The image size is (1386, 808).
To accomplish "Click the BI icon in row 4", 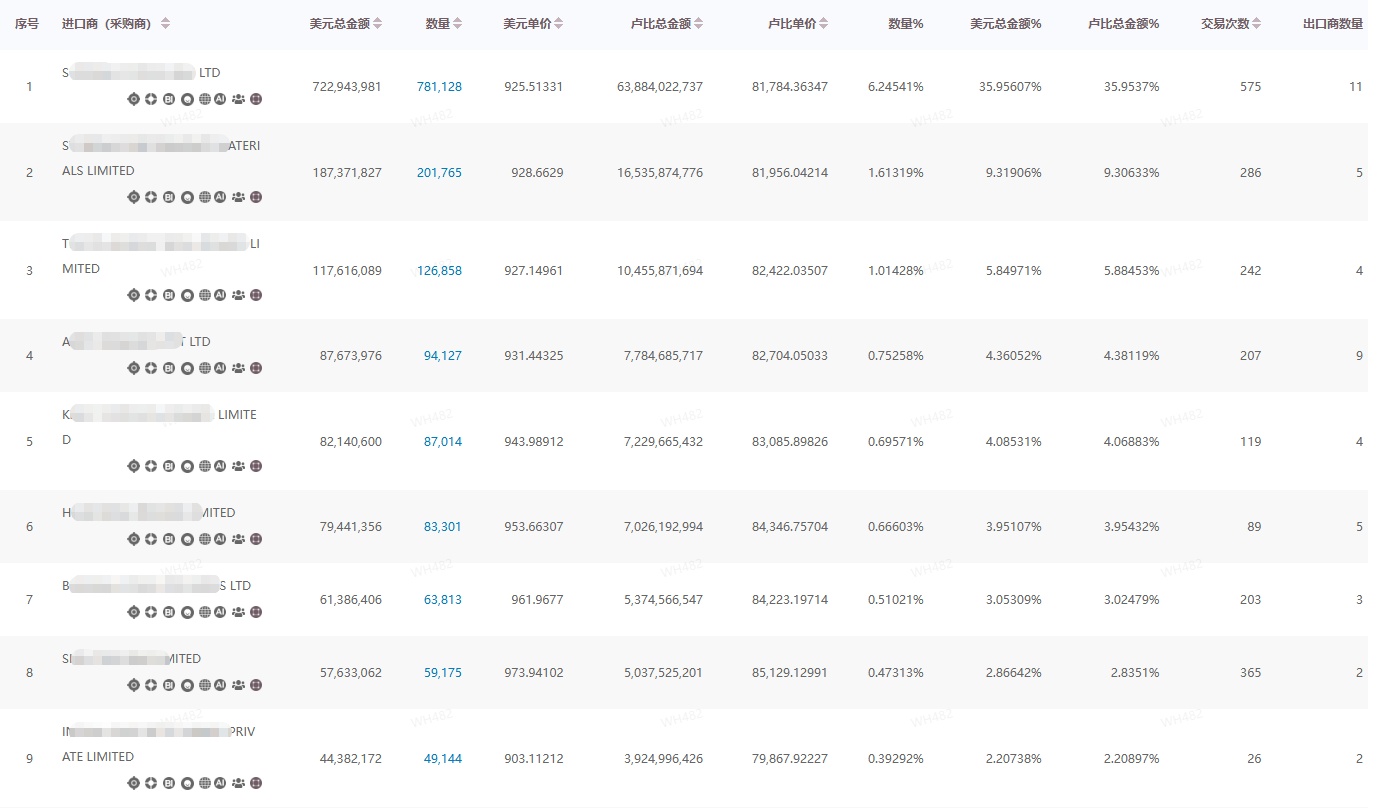I will point(169,368).
